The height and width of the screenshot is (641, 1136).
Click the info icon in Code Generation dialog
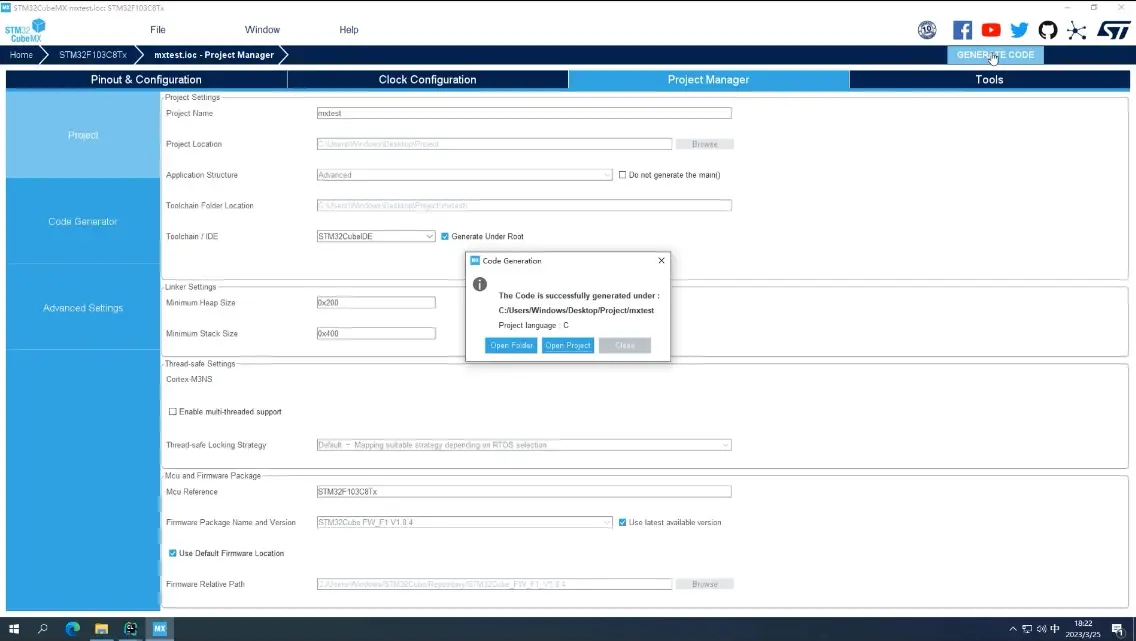click(480, 284)
